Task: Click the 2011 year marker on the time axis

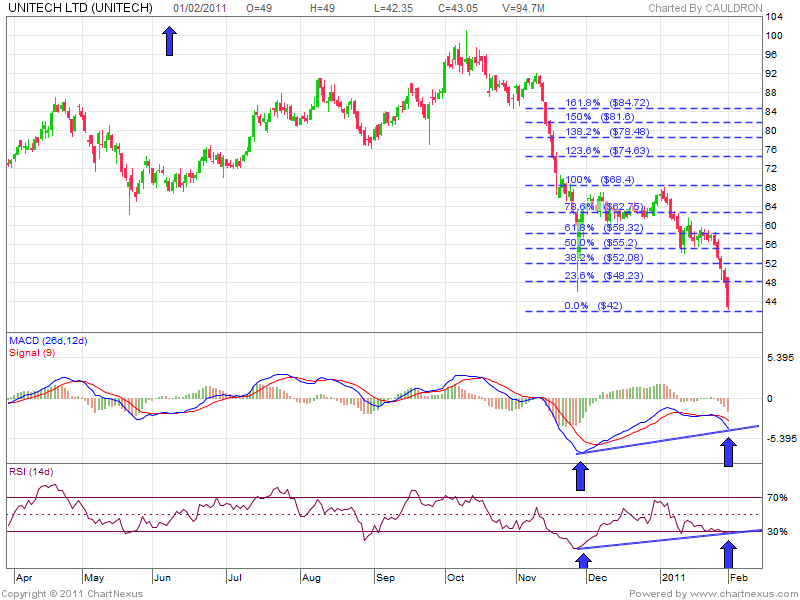Action: coord(673,578)
